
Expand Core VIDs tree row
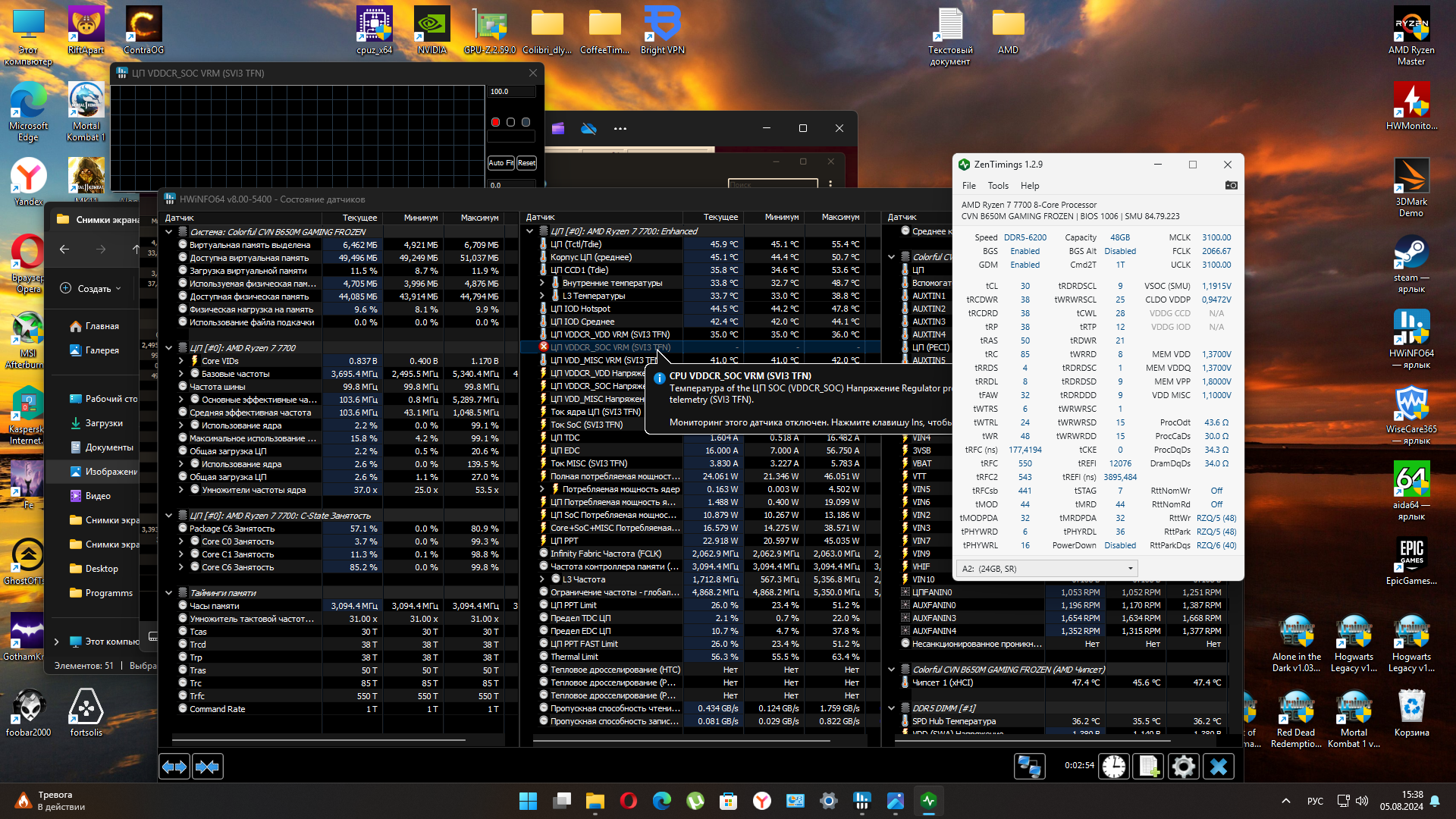coord(181,361)
